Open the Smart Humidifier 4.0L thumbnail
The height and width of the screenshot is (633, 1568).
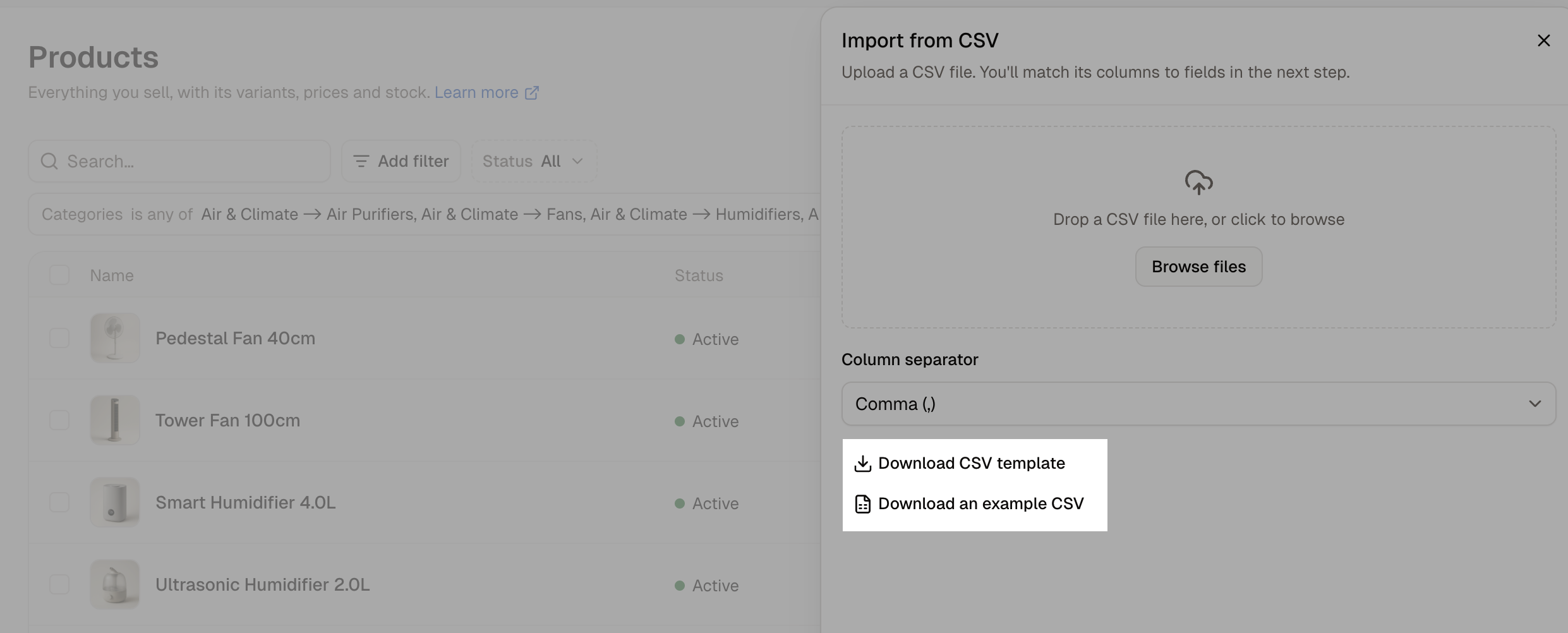click(x=115, y=502)
